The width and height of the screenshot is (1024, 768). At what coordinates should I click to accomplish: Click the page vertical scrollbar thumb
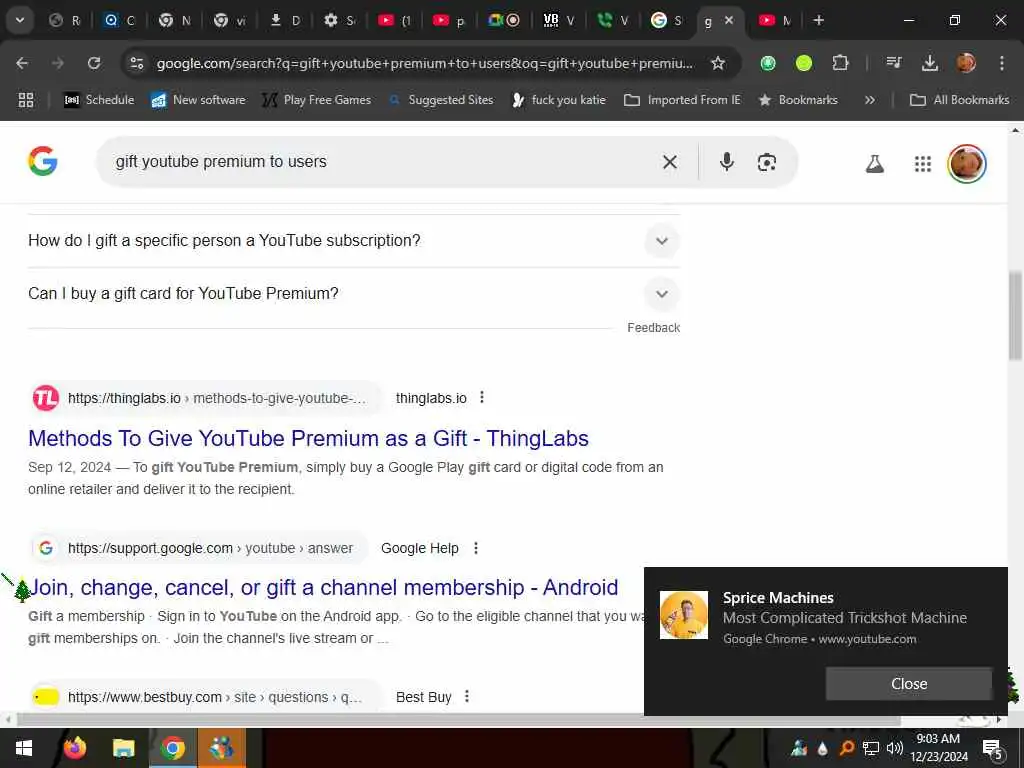pyautogui.click(x=1015, y=316)
